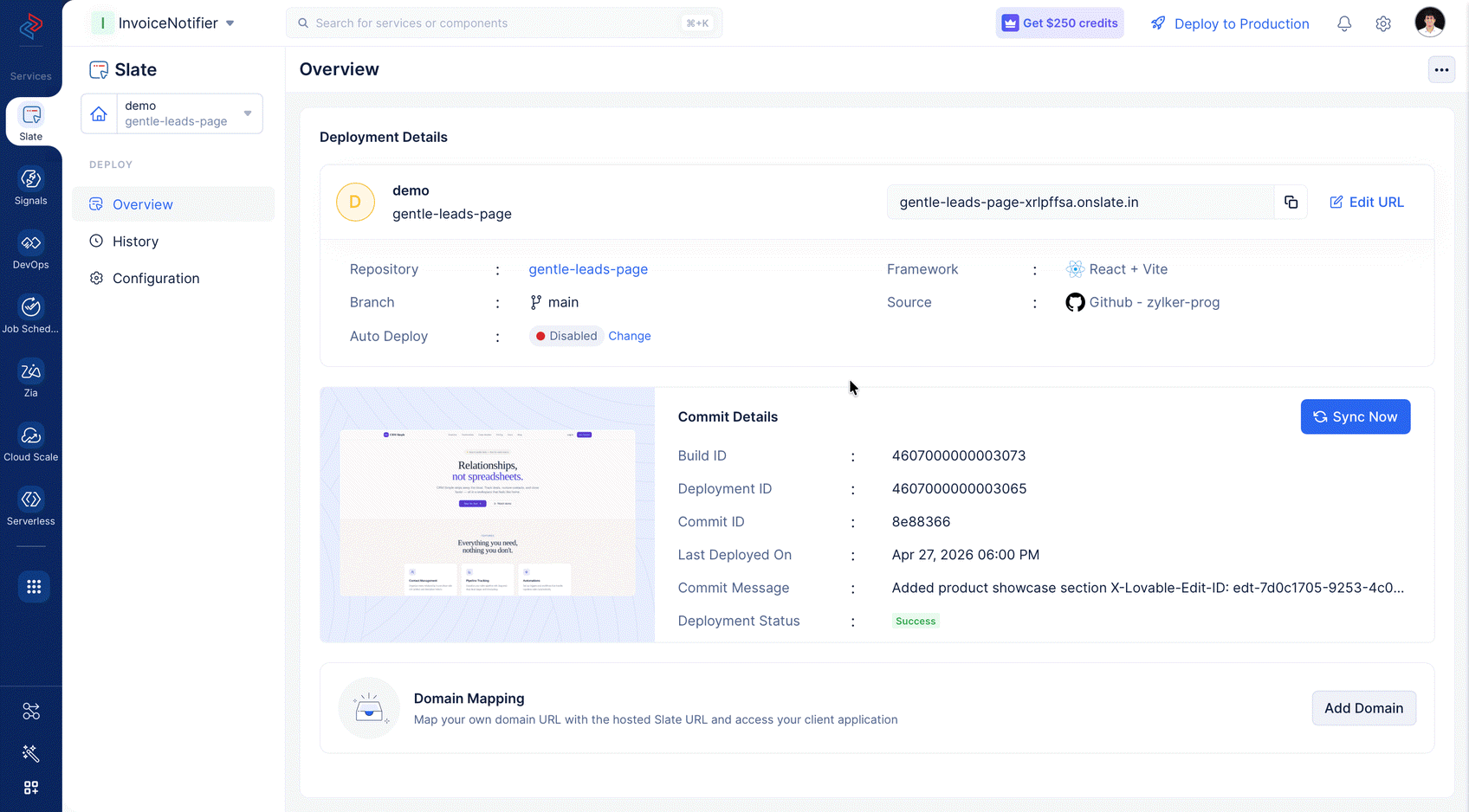This screenshot has width=1469, height=812.
Task: Click the Commit ID value 8e88366
Action: (x=921, y=522)
